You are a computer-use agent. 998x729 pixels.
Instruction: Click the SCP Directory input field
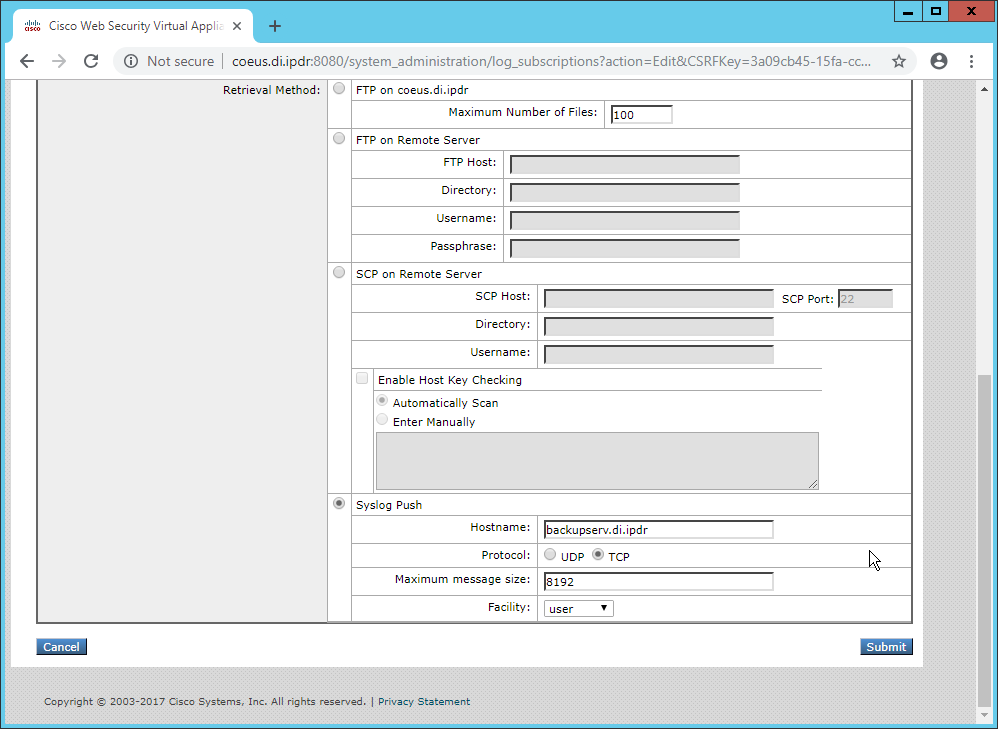click(x=659, y=327)
